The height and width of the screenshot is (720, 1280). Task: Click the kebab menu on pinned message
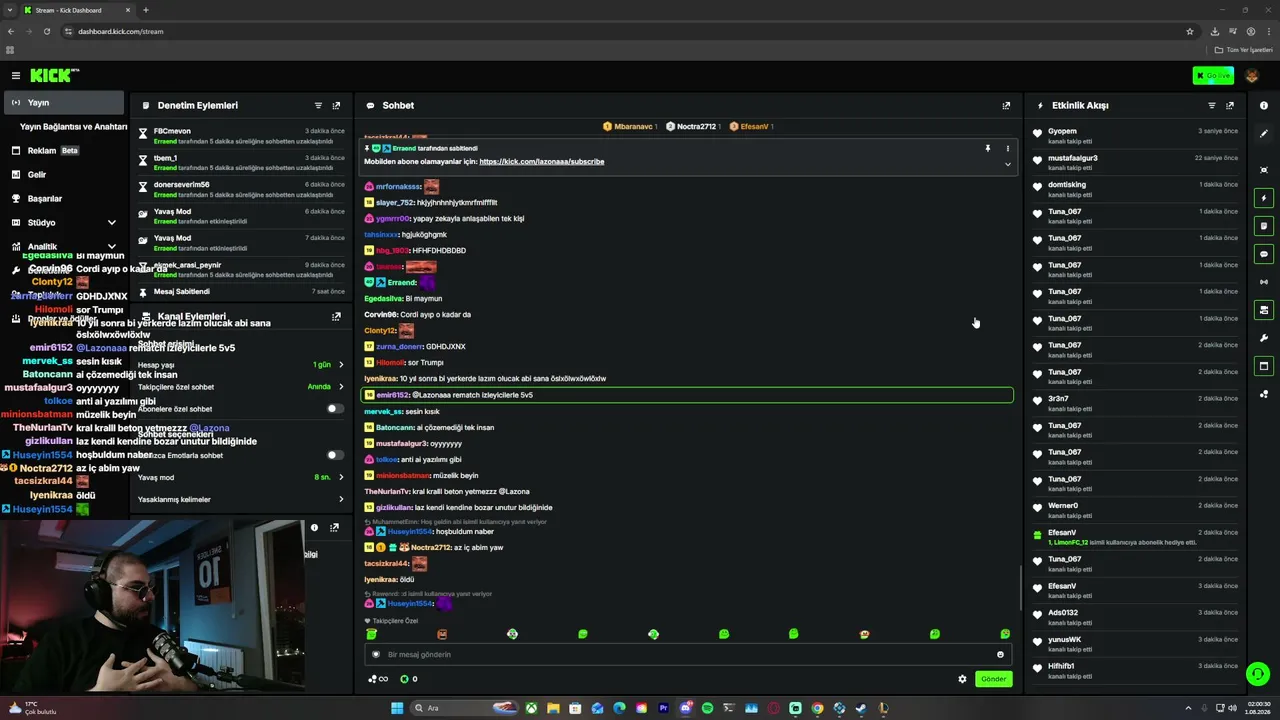[x=1007, y=148]
